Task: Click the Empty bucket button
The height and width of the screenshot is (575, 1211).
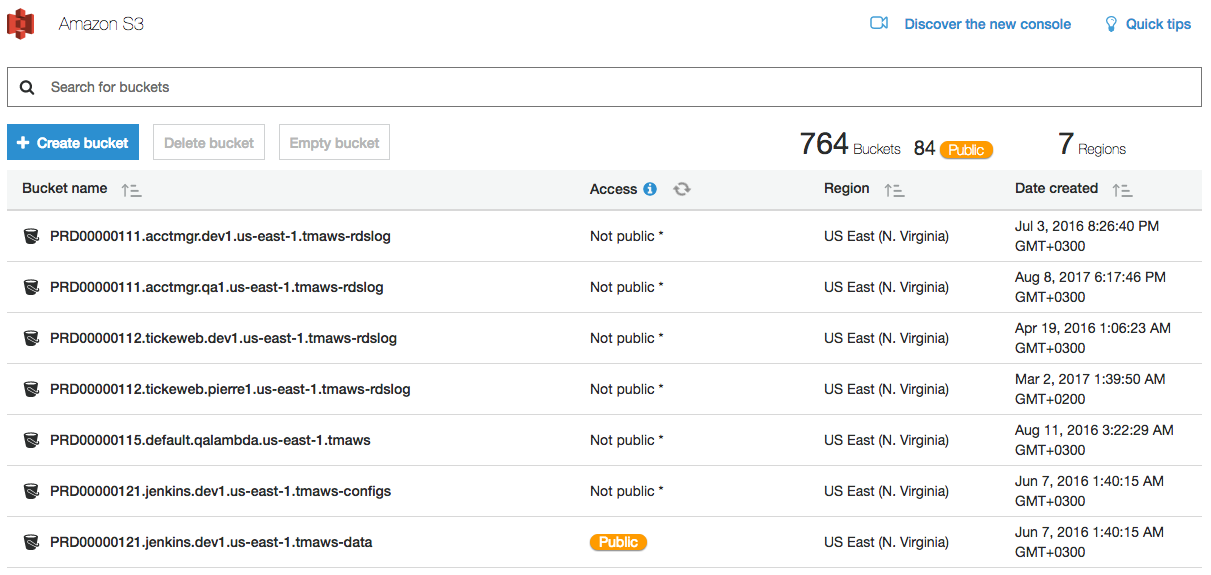Action: pos(334,143)
